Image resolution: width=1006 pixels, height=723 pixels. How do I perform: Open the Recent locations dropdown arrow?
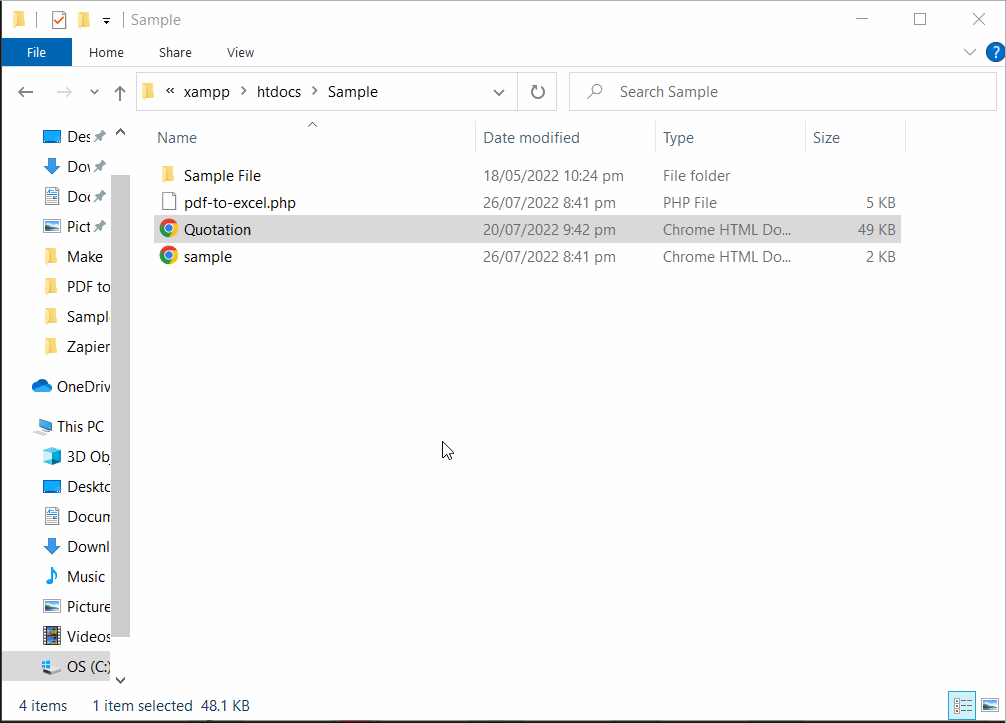94,92
